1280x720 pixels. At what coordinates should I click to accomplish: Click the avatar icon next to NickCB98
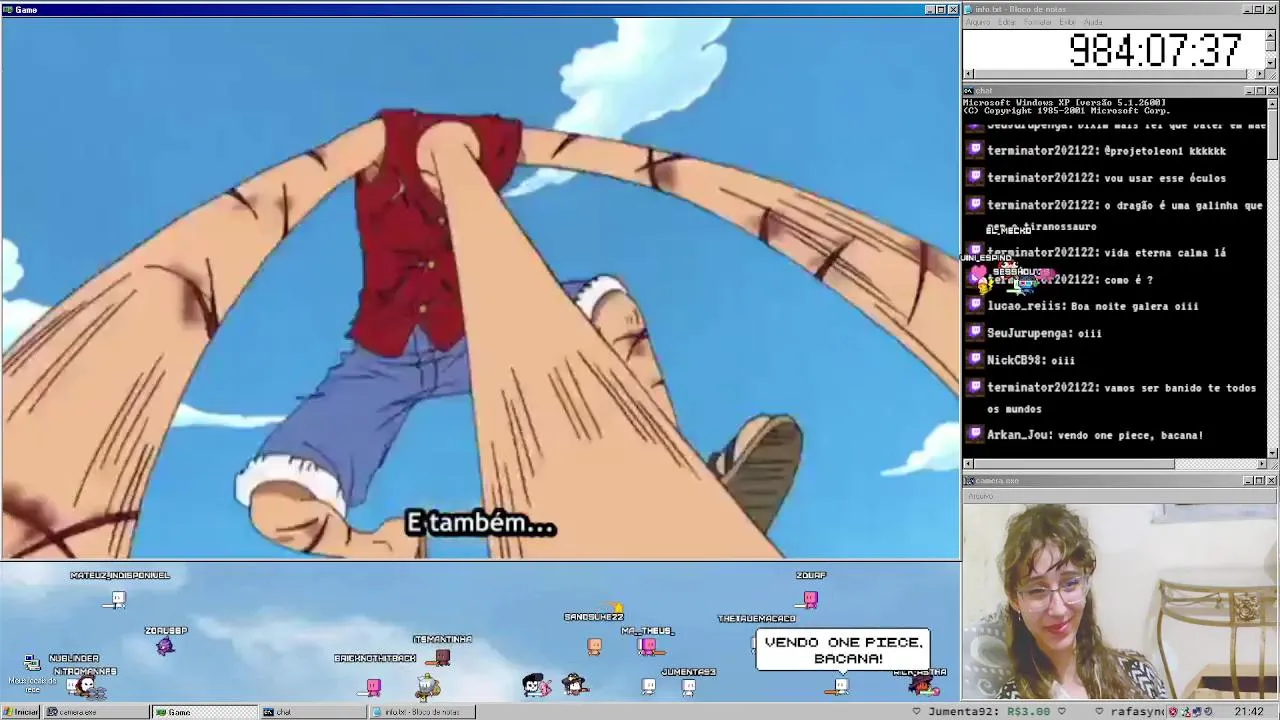tap(975, 359)
